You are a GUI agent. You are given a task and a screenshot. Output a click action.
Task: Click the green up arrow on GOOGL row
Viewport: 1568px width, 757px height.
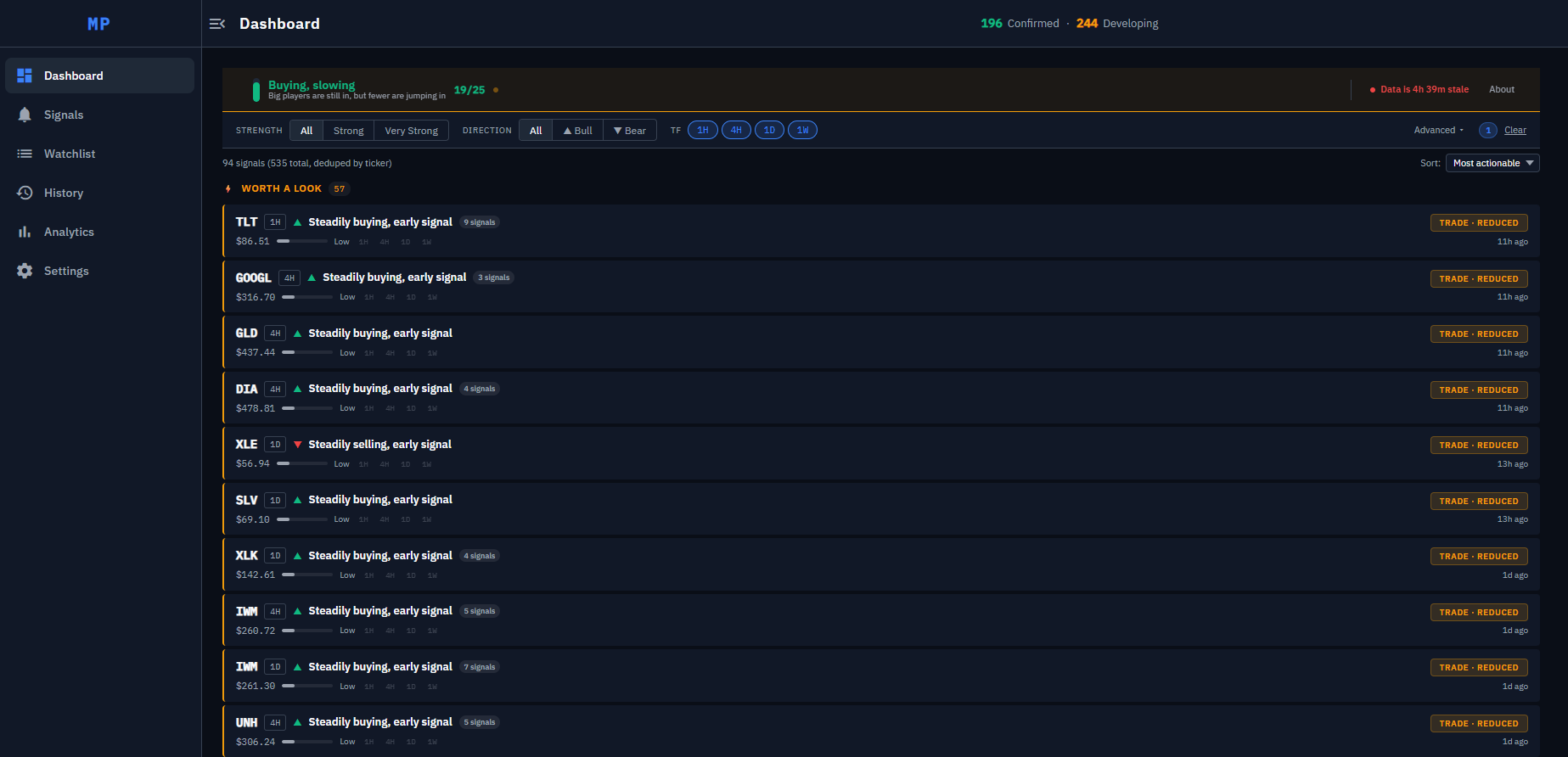pyautogui.click(x=312, y=278)
